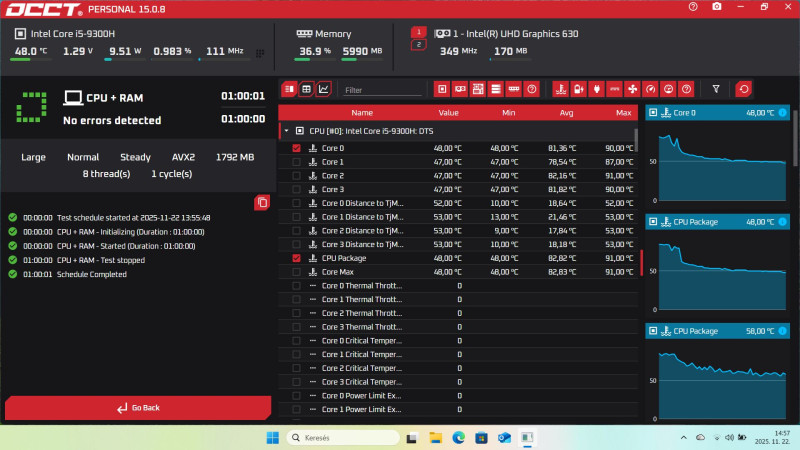The image size is (800, 450).
Task: Open info icon on CPU Package 58°C graph
Action: [782, 331]
